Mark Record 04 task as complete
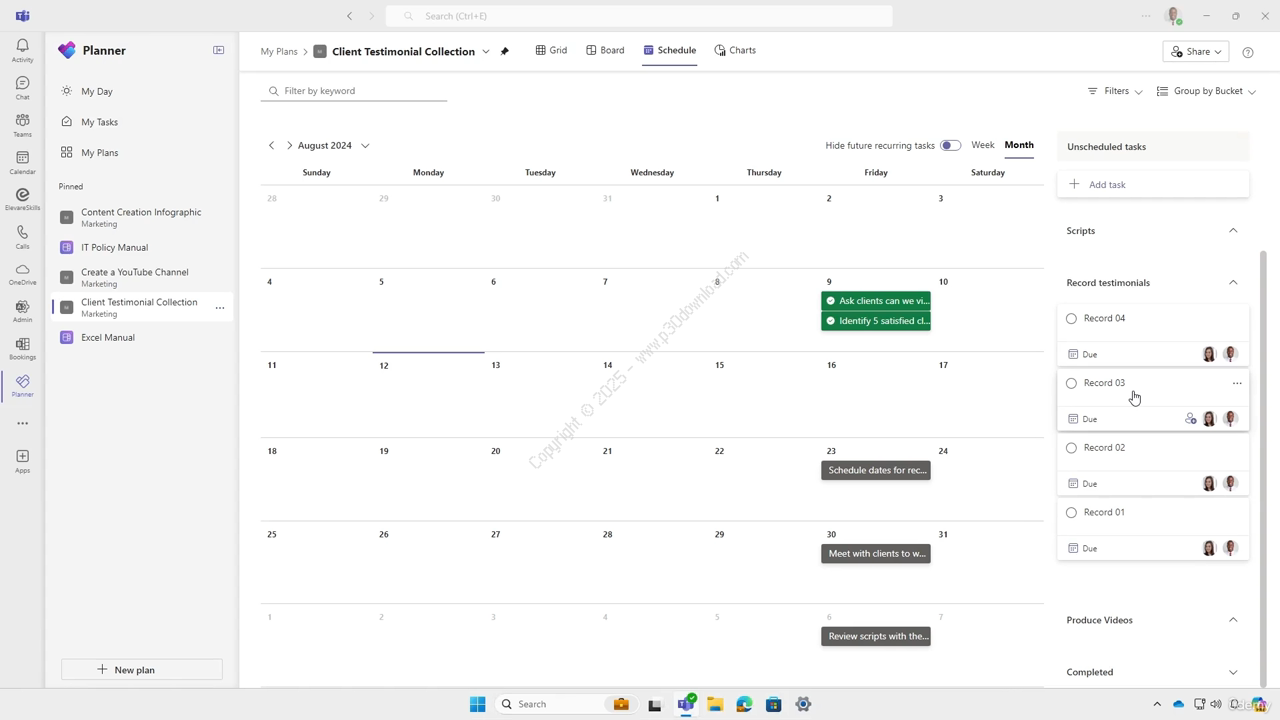 1071,319
